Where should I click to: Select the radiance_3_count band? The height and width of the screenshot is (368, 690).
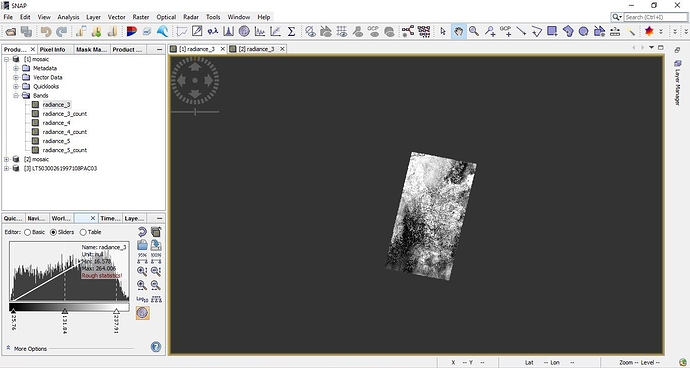point(65,114)
